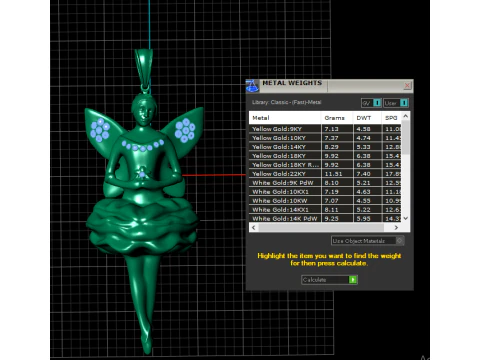Click grams value 9.25
Viewport: 480px width, 360px height.
[331, 219]
